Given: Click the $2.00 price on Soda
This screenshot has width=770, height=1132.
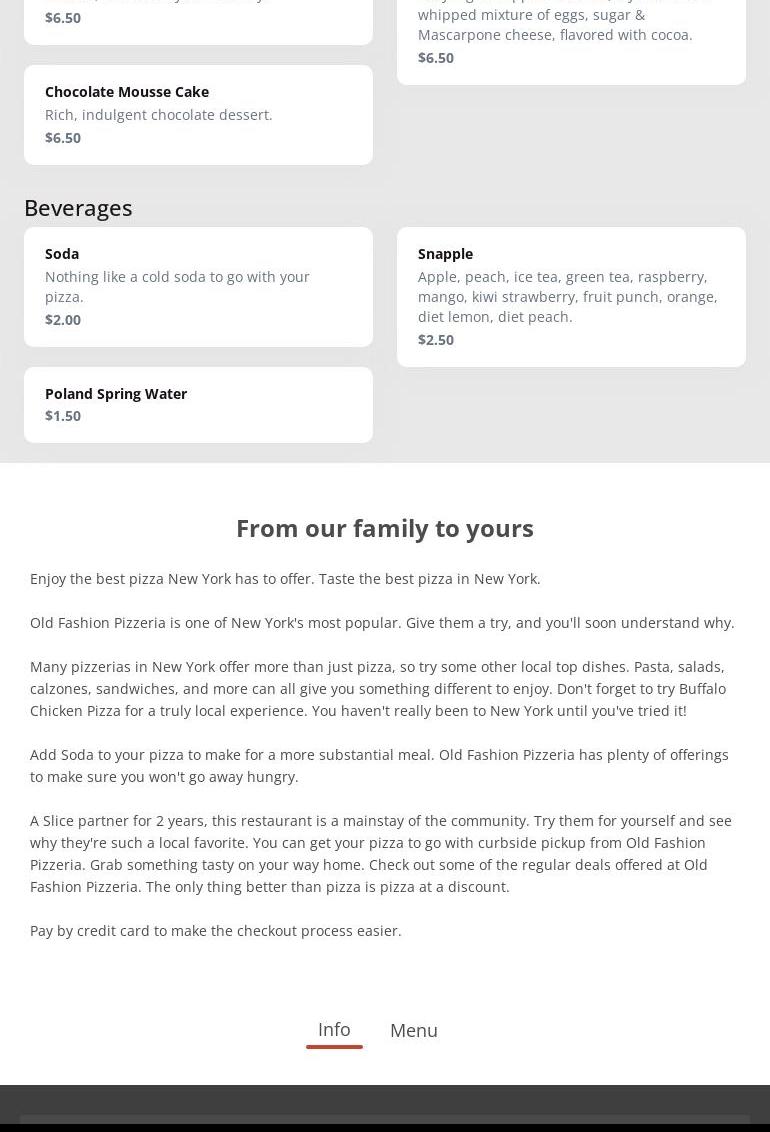Looking at the screenshot, I should click(63, 320).
